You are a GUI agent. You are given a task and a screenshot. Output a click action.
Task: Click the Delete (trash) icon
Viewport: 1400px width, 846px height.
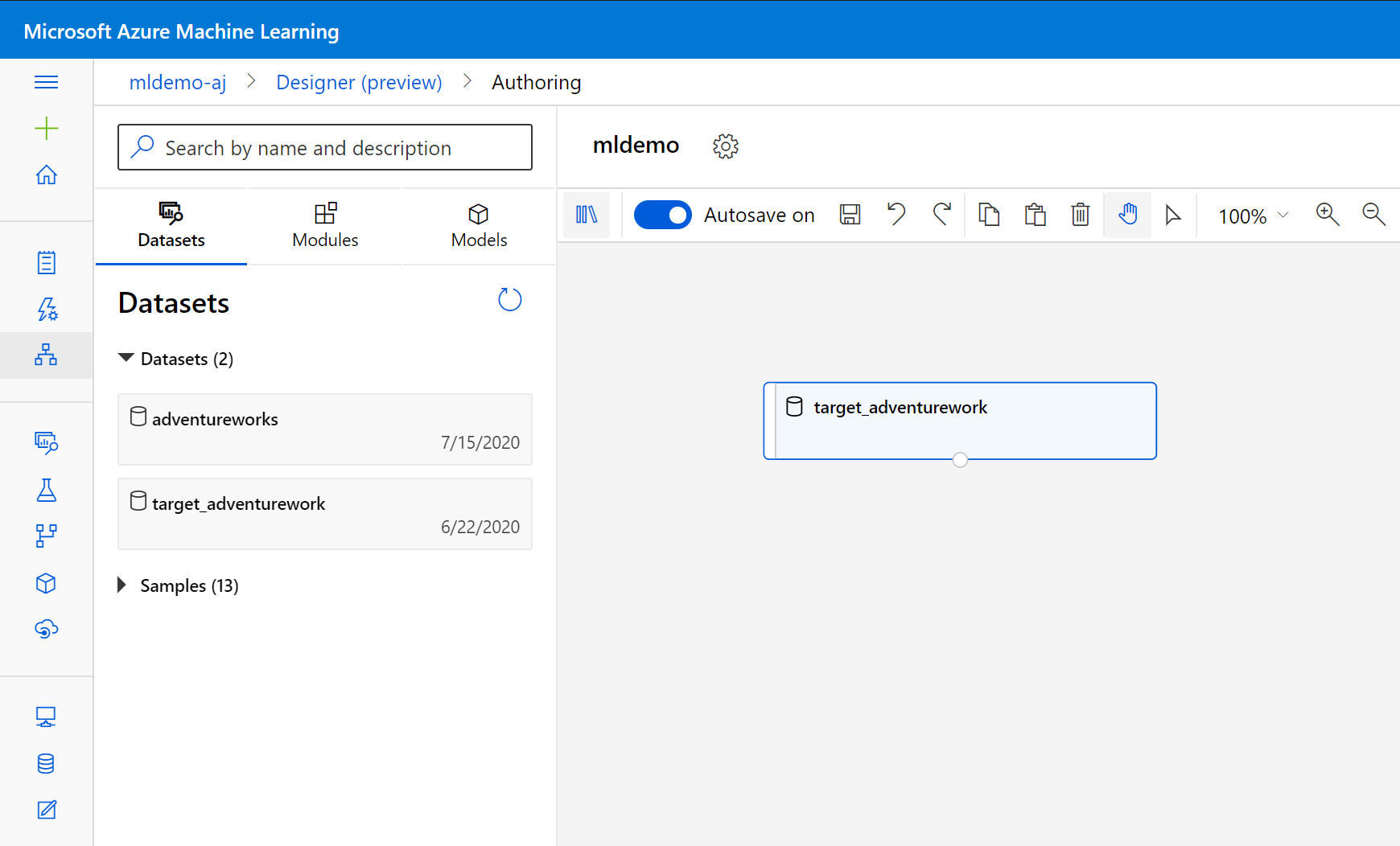click(1081, 215)
